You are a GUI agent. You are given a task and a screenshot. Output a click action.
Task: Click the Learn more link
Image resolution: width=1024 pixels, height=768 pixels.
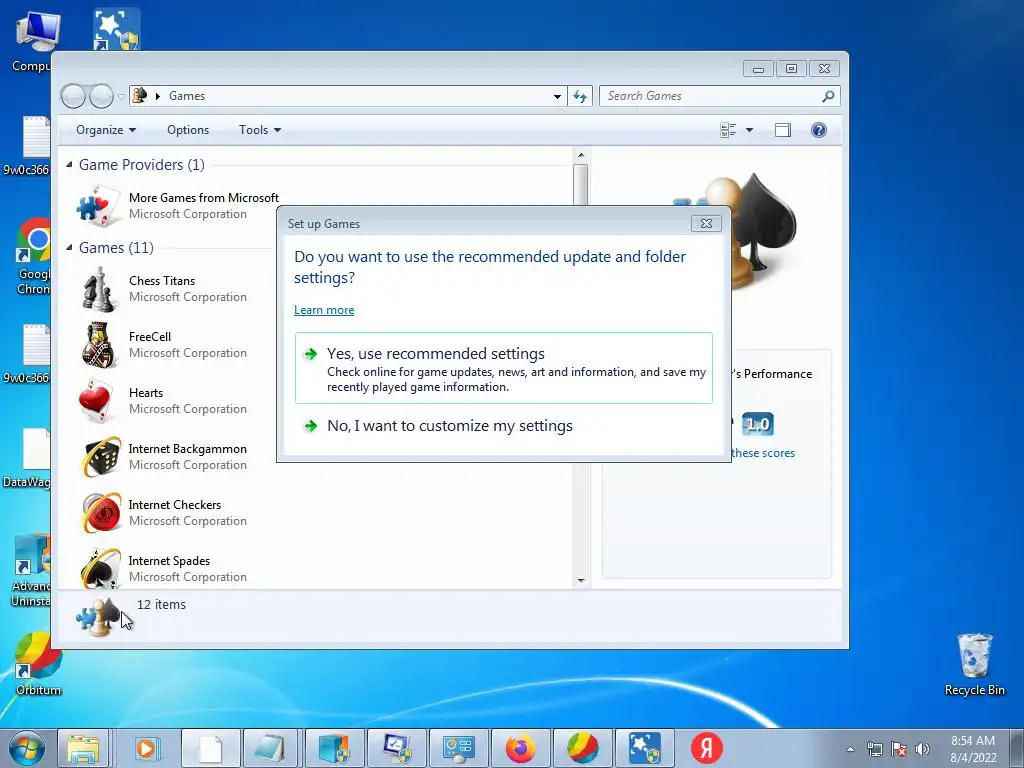tap(324, 310)
